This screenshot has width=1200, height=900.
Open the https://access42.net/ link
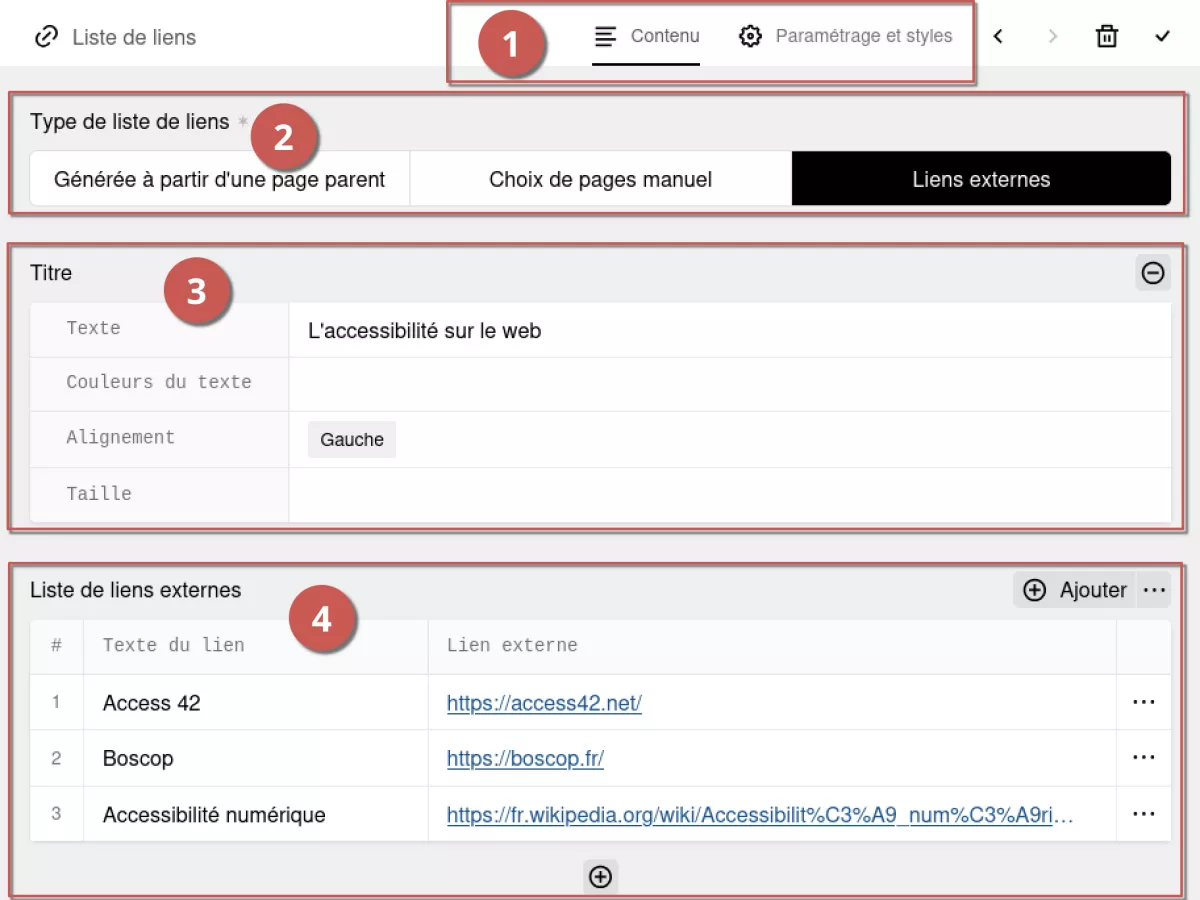pos(544,703)
